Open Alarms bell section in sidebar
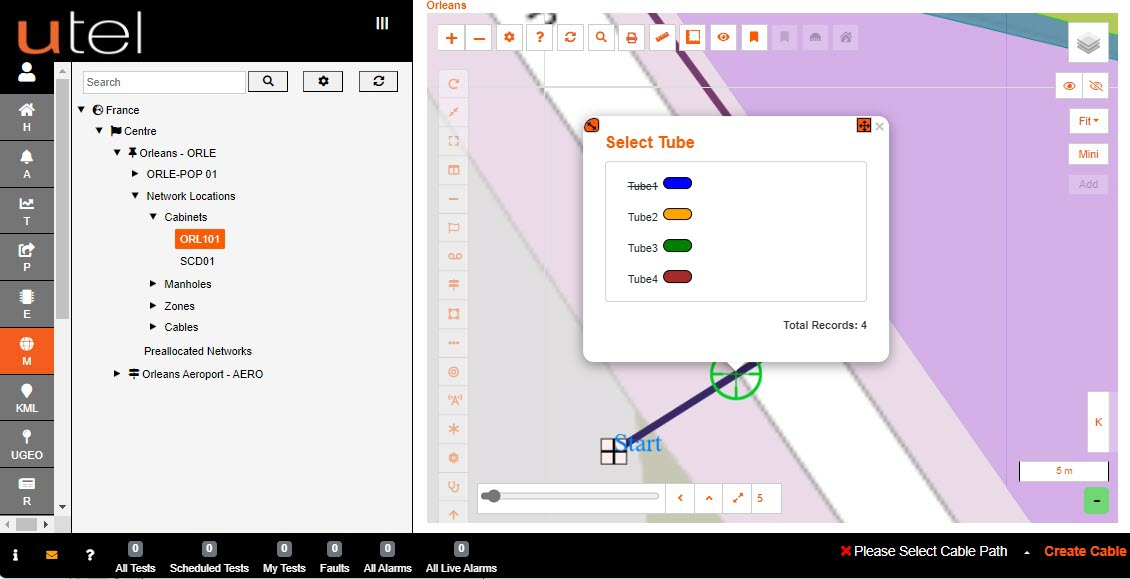 tap(27, 164)
